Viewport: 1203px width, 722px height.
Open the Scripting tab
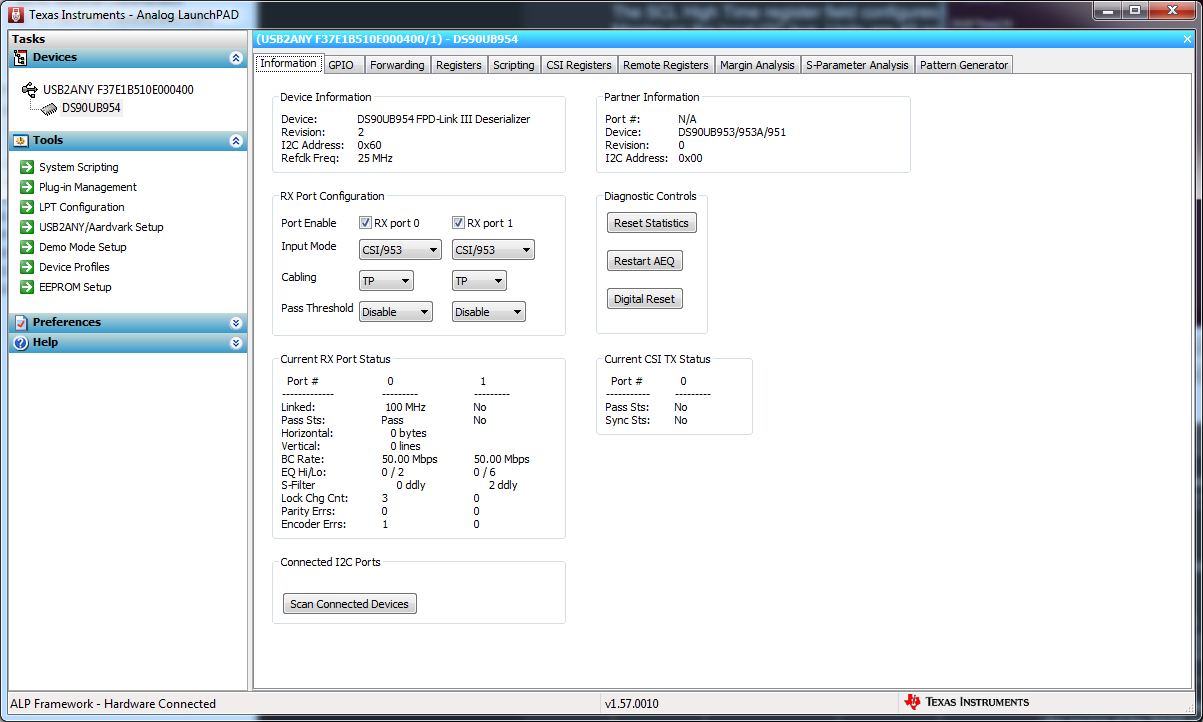(514, 65)
